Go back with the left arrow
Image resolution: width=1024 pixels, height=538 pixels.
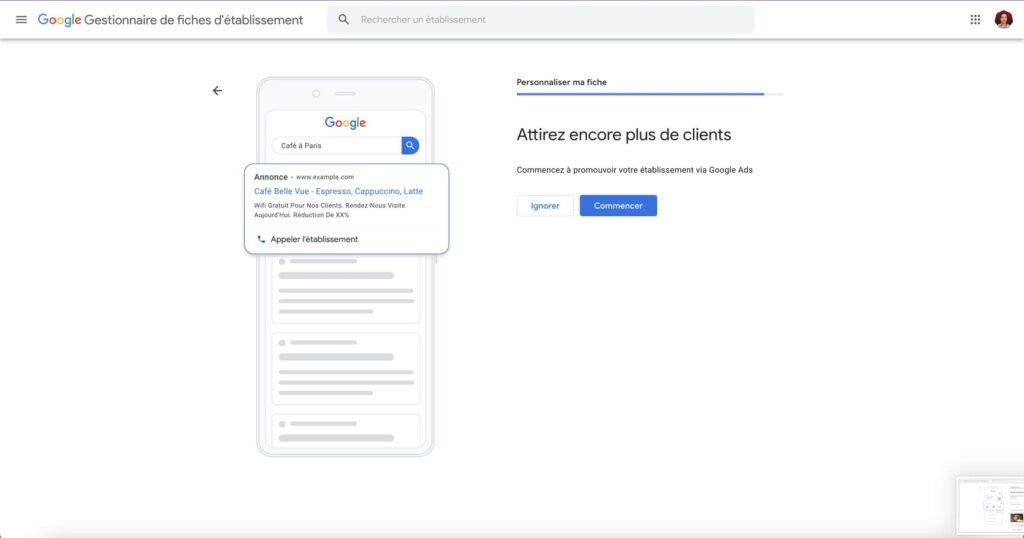pos(217,91)
